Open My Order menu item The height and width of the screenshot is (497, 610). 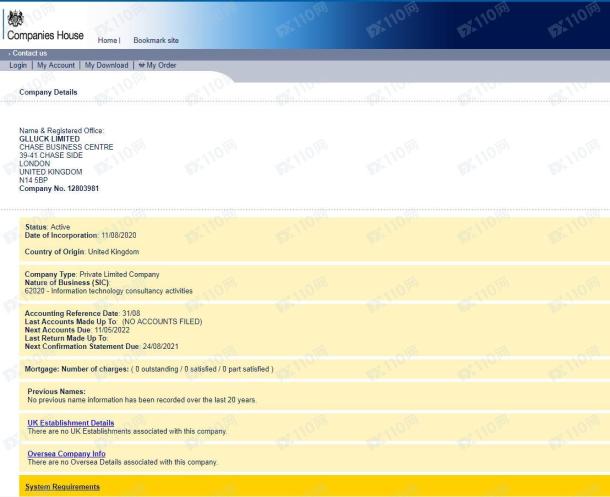point(161,65)
